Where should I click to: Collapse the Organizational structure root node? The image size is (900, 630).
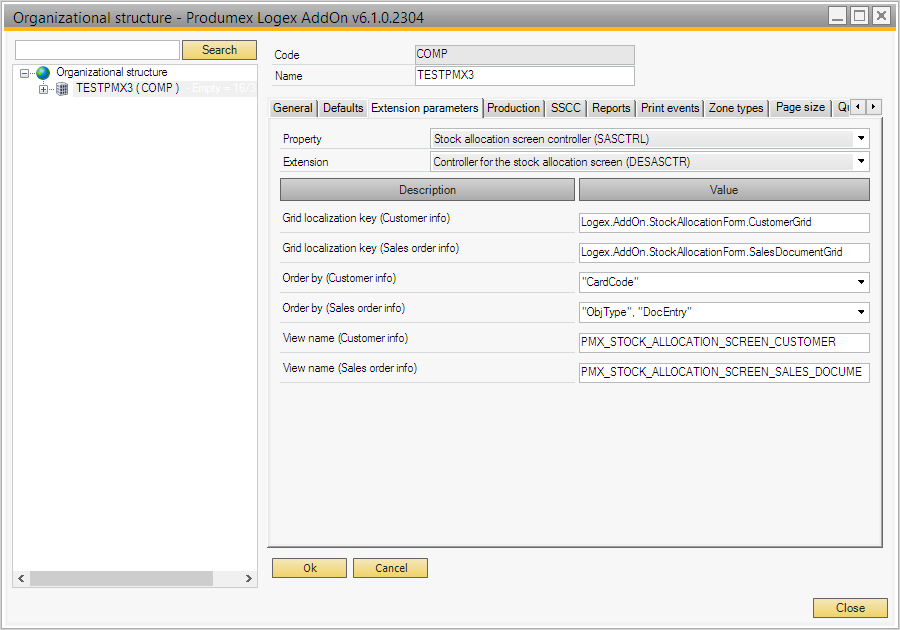(25, 73)
